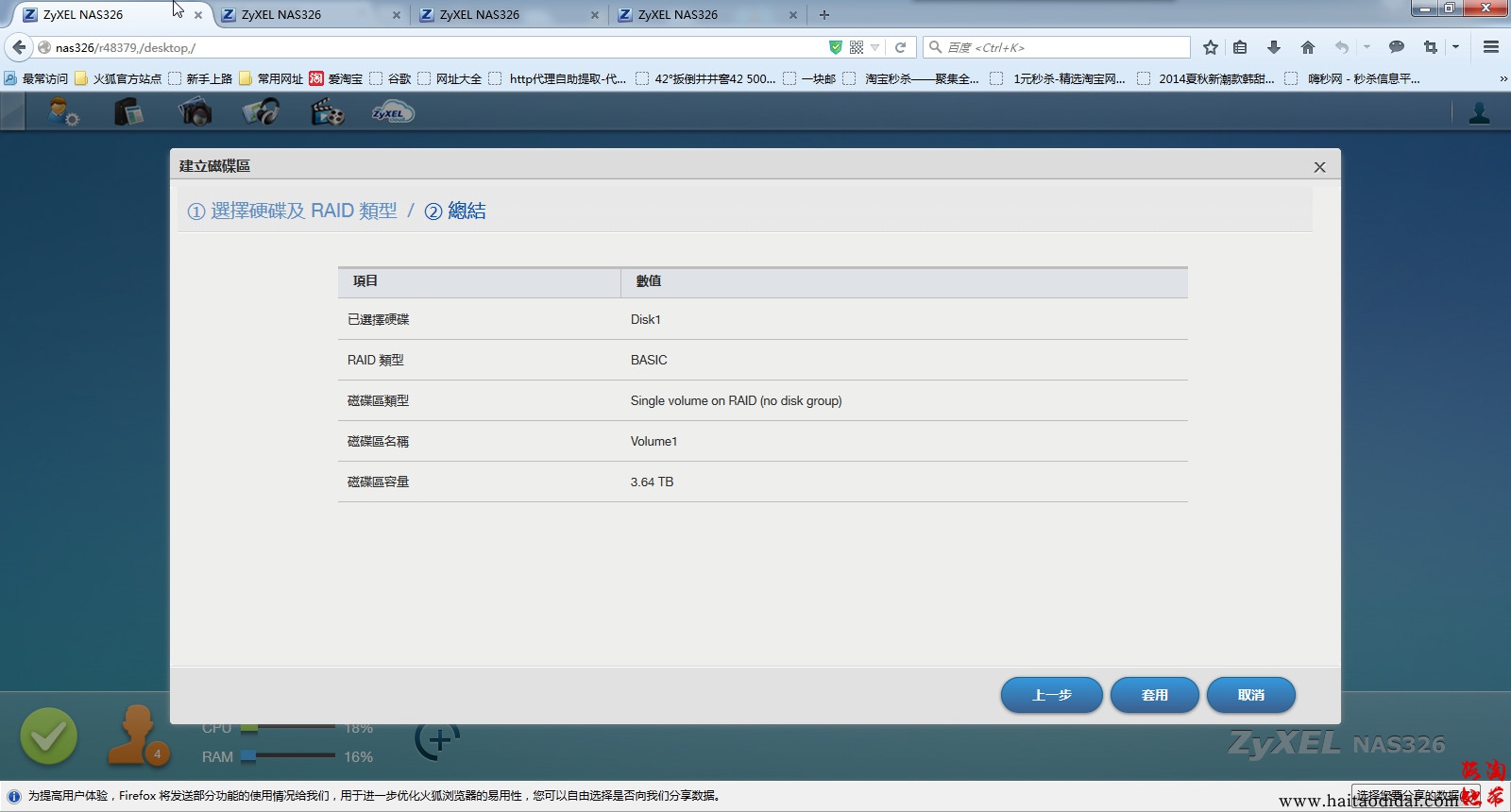
Task: Go to wizard step 選擇硬碟及 RAID 類型
Action: (x=293, y=211)
